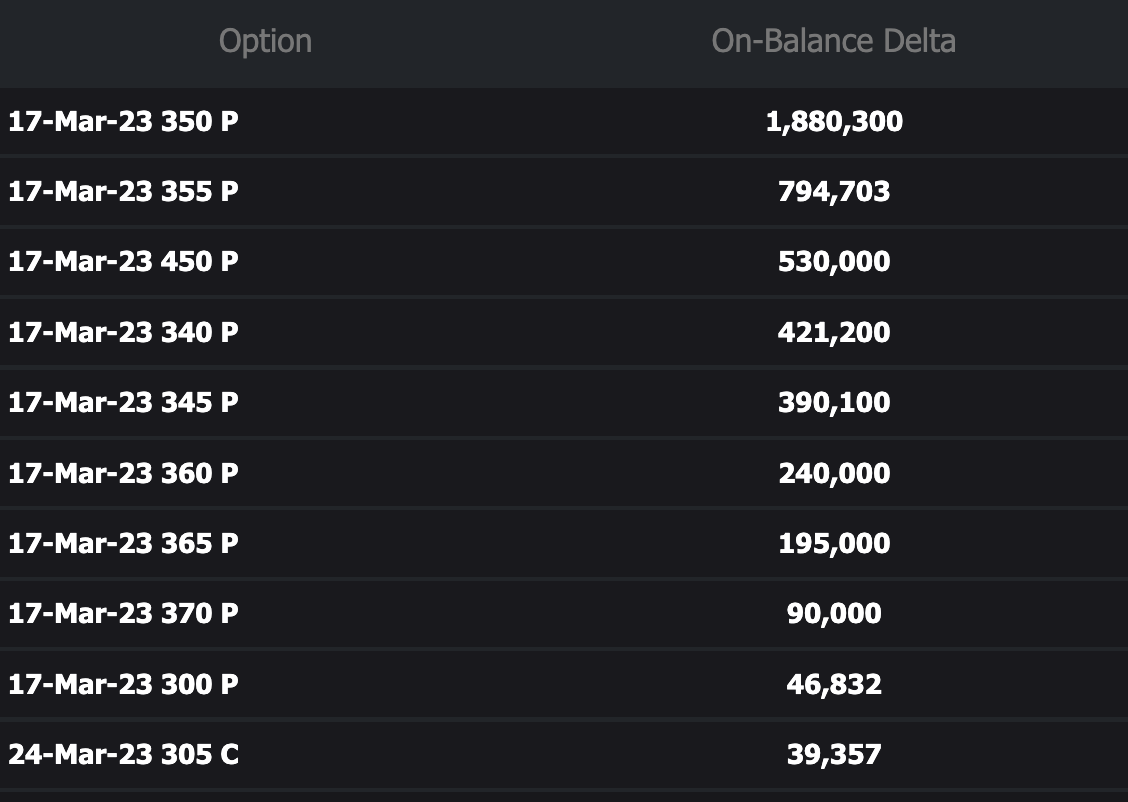
Task: Click the 39,357 delta value
Action: 834,754
